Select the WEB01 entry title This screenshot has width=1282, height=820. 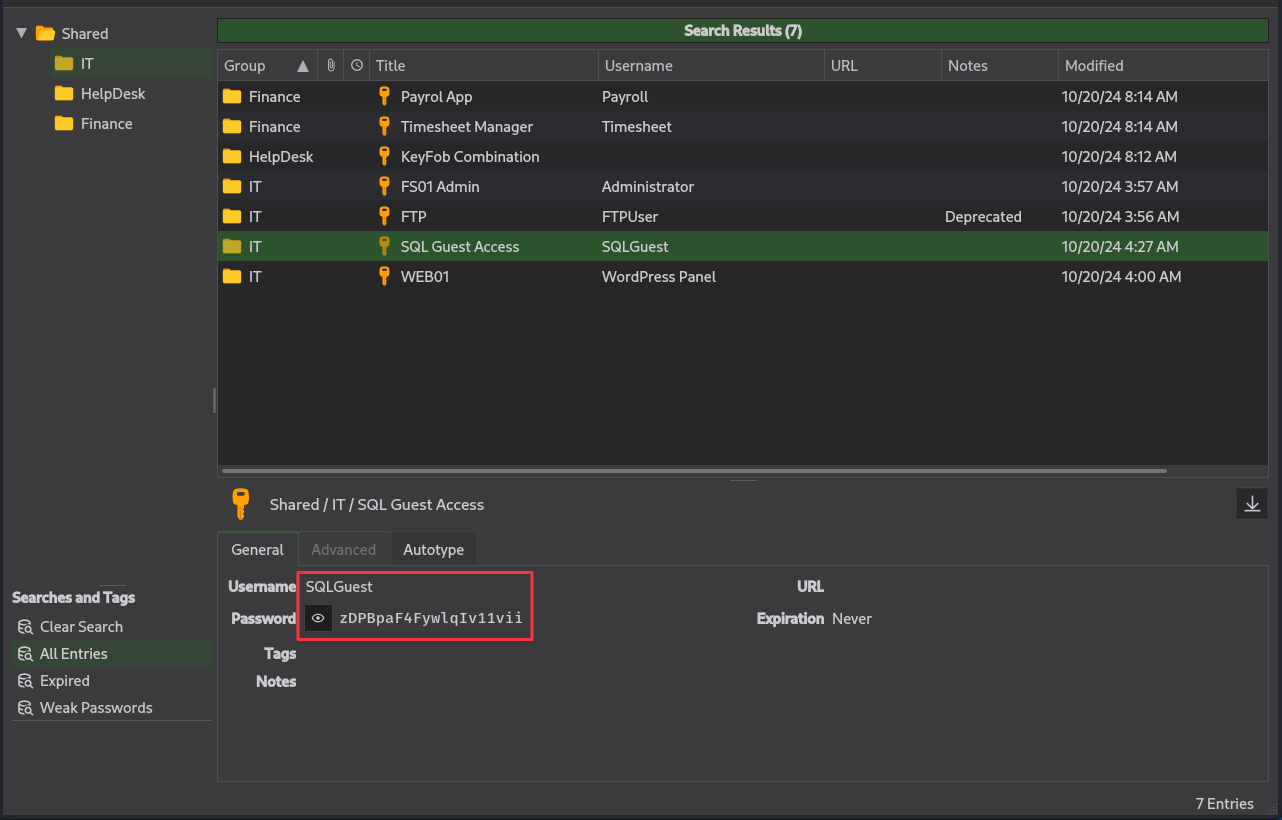425,277
